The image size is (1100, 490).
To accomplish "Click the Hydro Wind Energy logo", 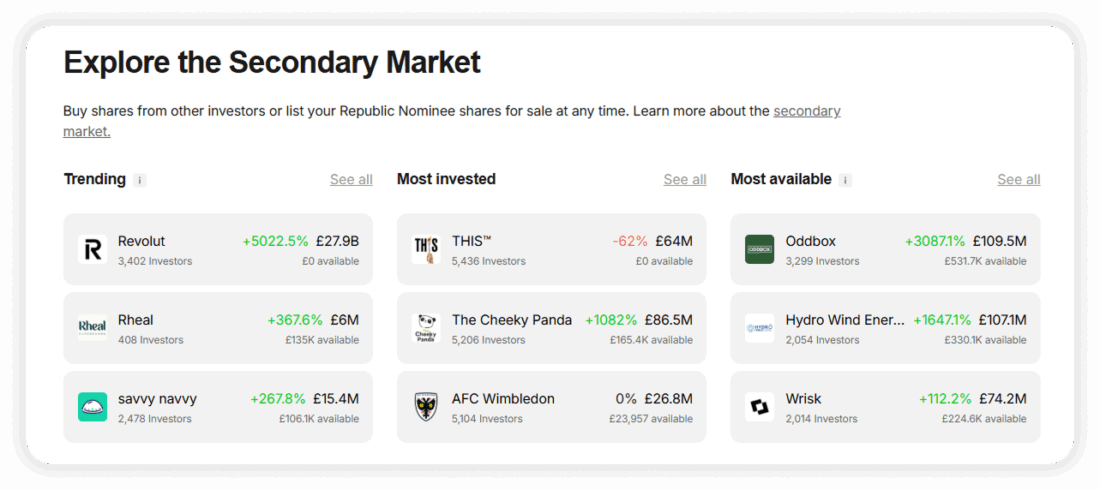I will pyautogui.click(x=760, y=328).
